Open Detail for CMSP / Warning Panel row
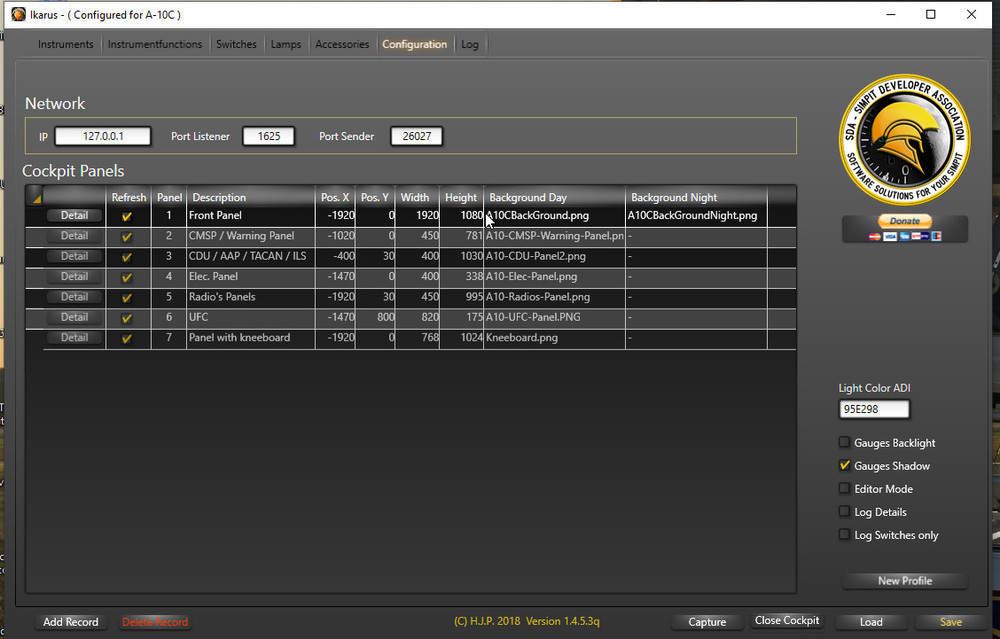 tap(74, 236)
